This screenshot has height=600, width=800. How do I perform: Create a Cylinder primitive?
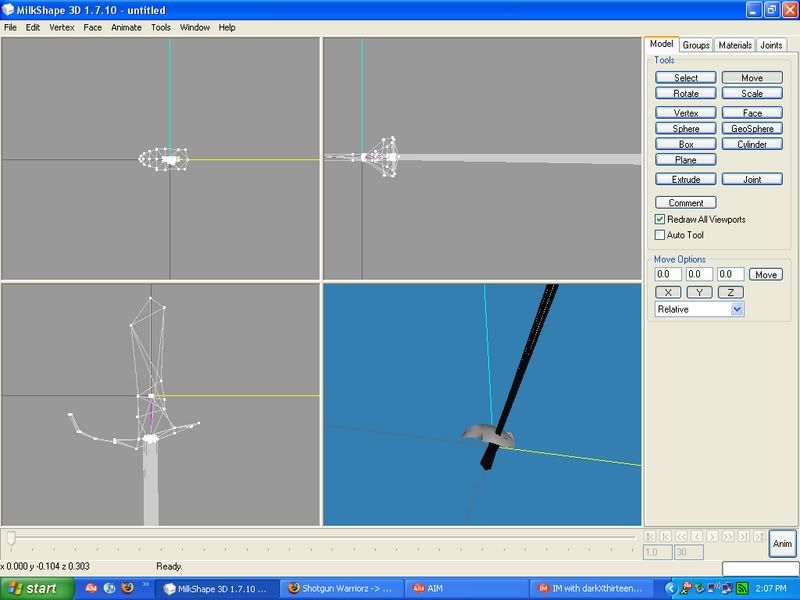click(752, 144)
